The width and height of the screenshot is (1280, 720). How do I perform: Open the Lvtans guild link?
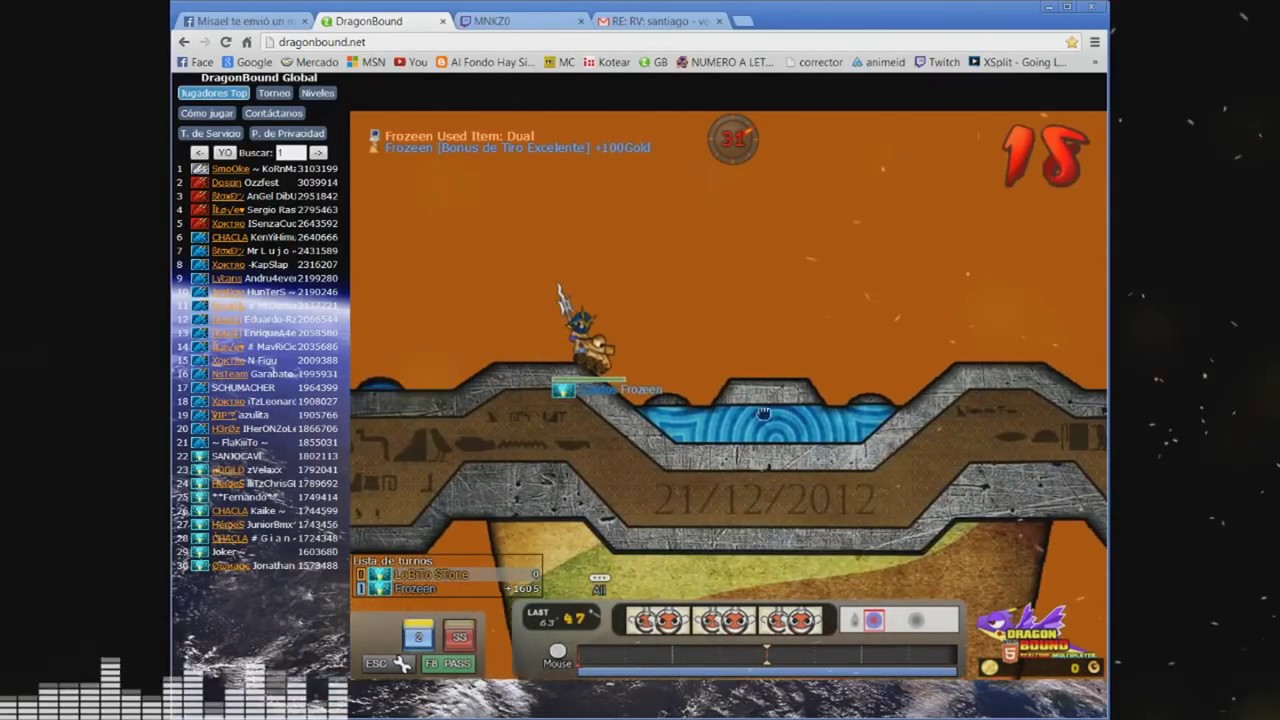point(226,278)
